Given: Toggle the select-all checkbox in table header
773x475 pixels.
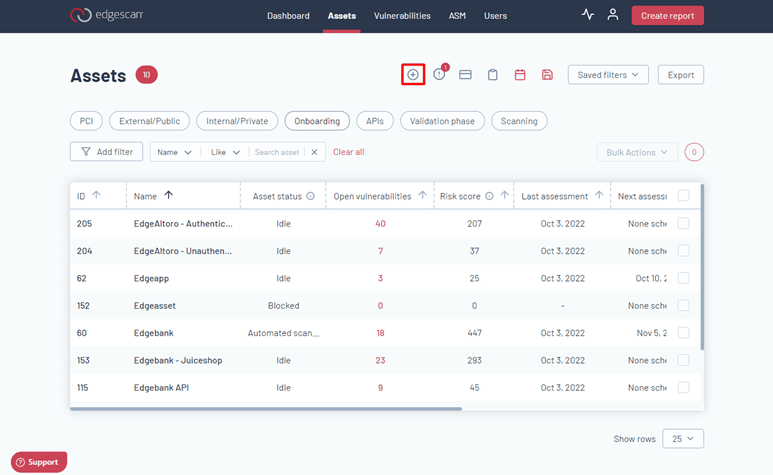Looking at the screenshot, I should point(683,196).
